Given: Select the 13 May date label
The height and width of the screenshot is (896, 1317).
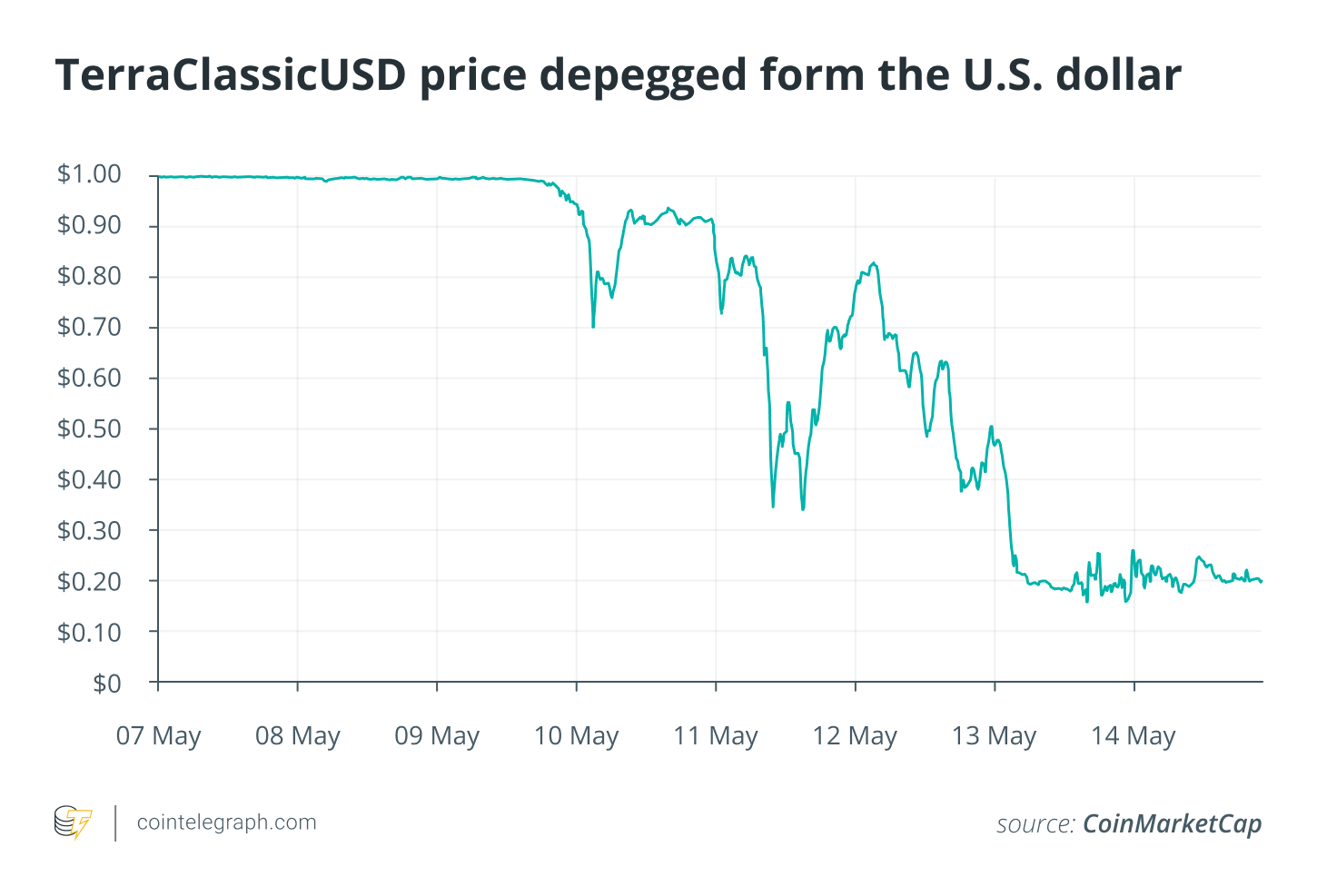Looking at the screenshot, I should [x=994, y=735].
